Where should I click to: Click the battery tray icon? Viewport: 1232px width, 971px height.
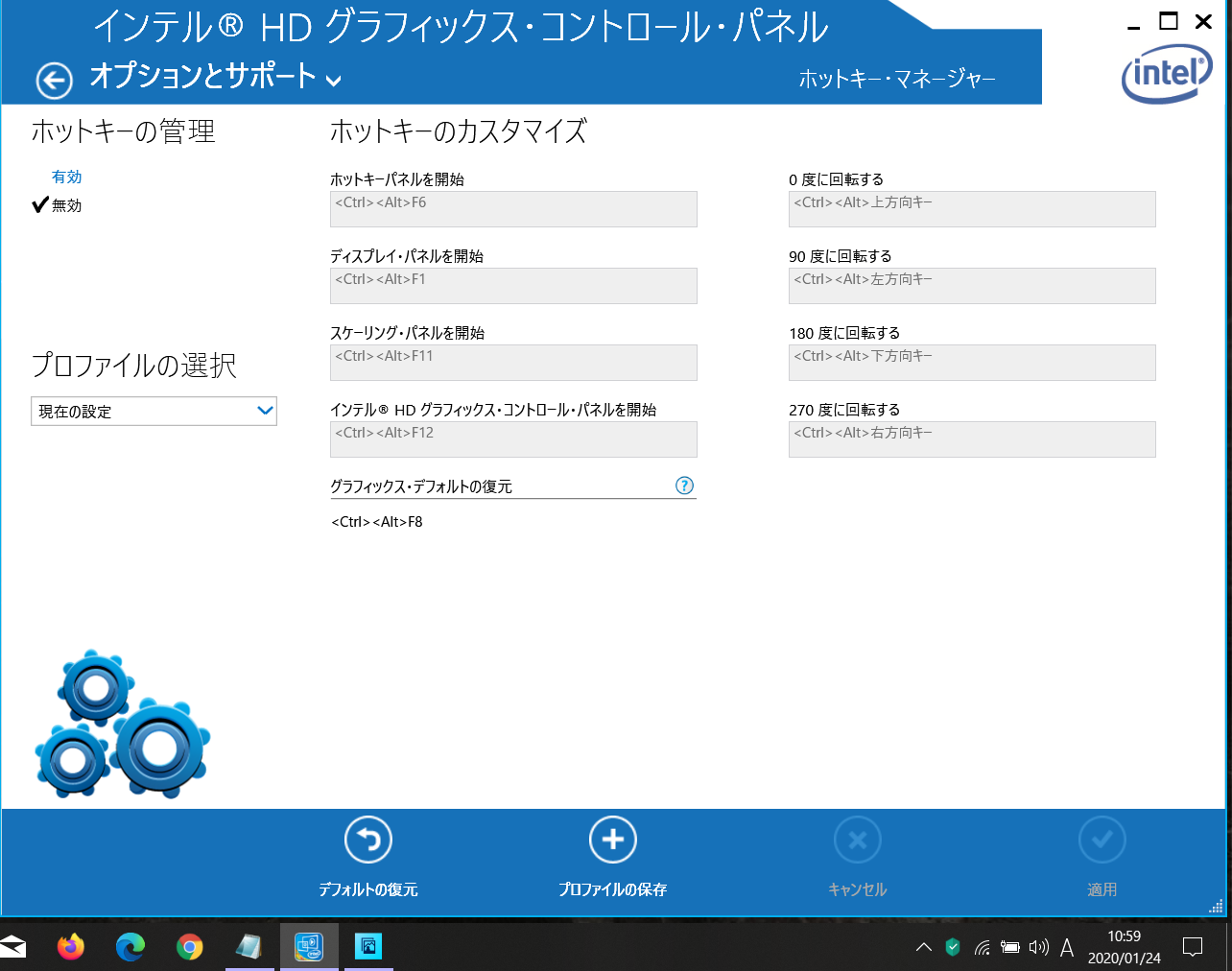(1010, 947)
